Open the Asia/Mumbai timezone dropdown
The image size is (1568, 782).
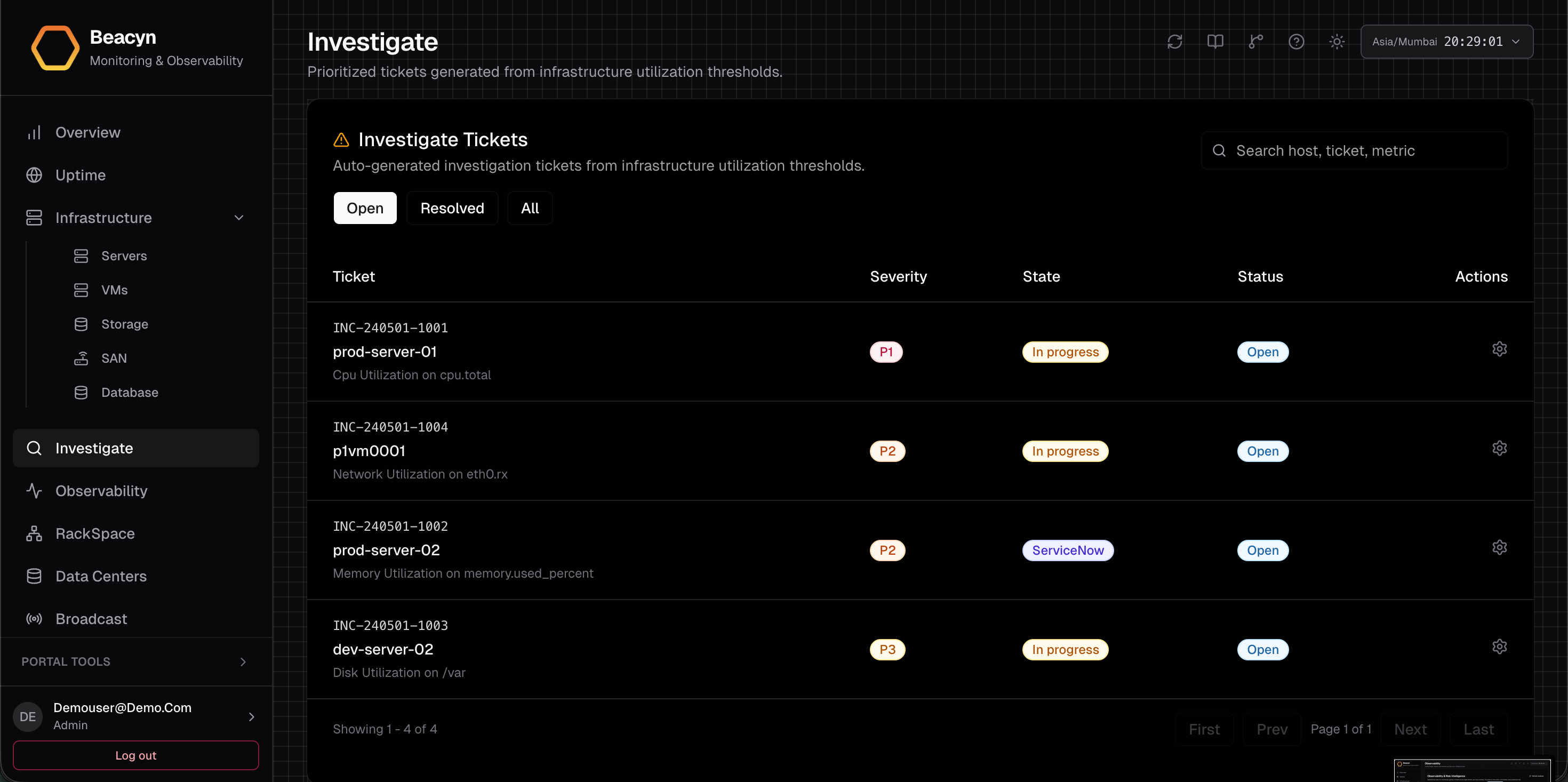click(1446, 42)
